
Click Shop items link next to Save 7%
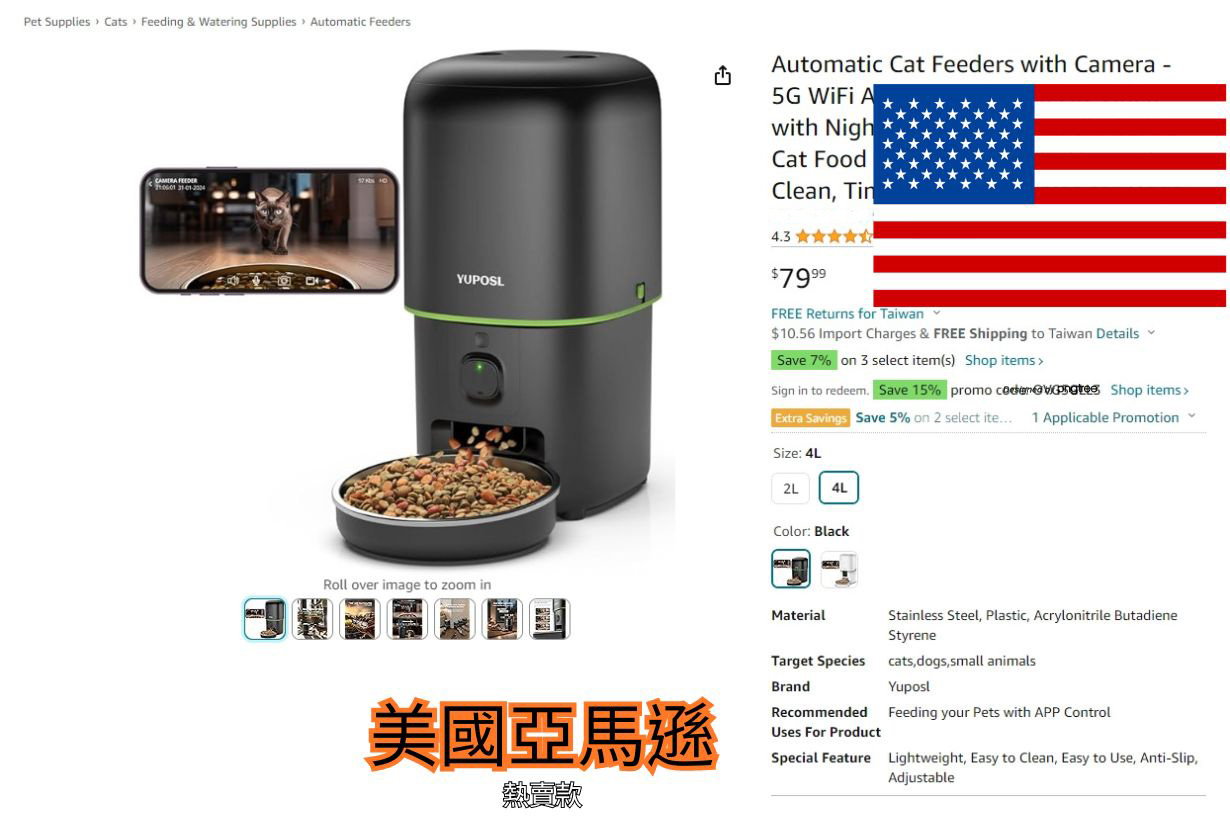pos(1004,360)
